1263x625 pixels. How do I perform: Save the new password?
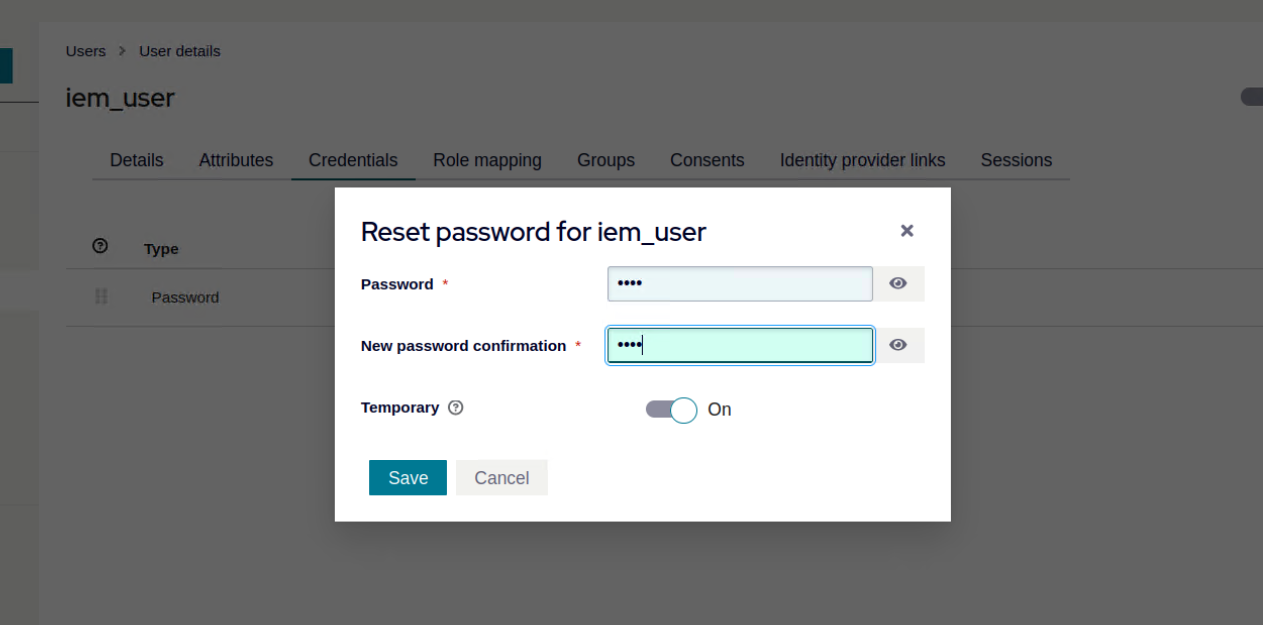[407, 478]
